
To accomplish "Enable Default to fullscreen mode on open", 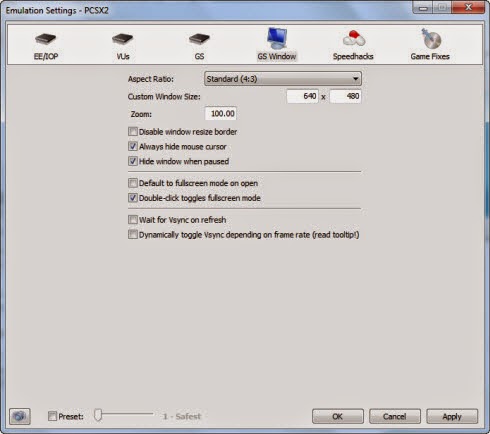I will coord(133,183).
